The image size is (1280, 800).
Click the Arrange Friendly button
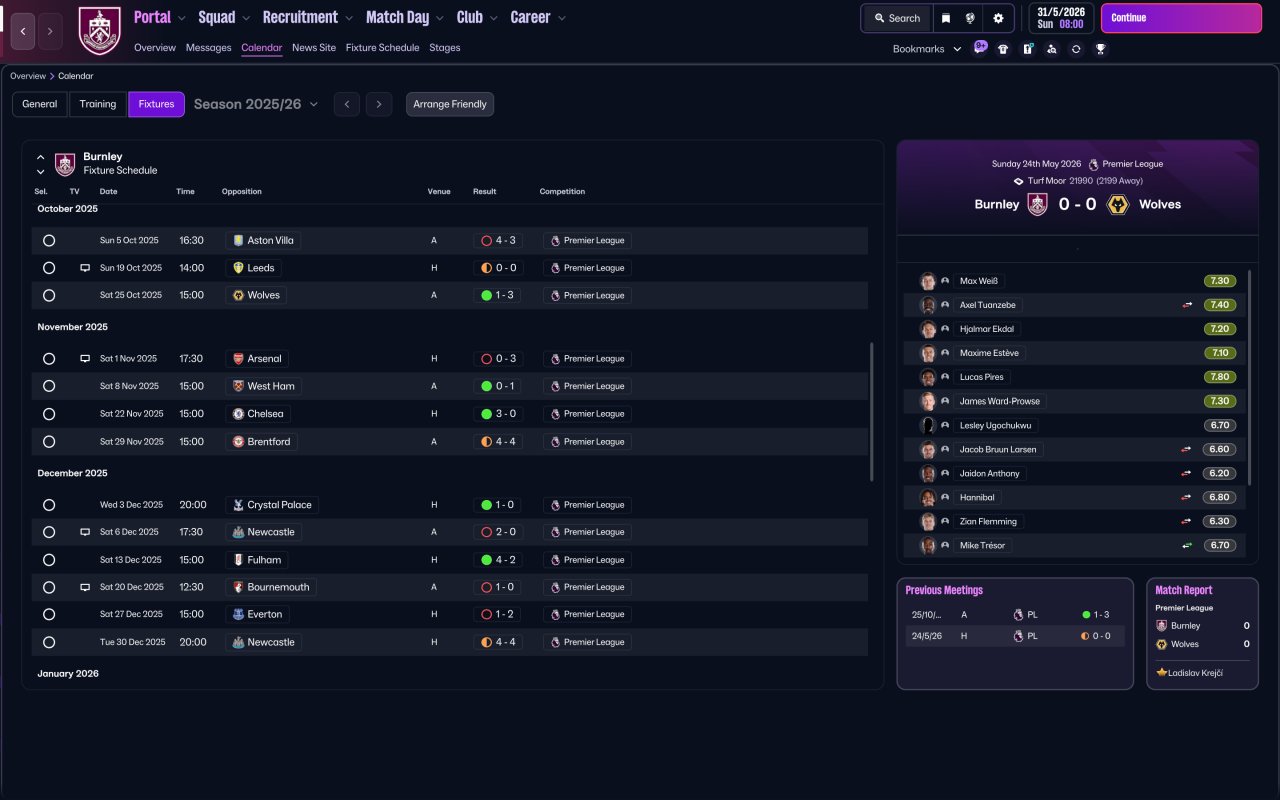450,104
